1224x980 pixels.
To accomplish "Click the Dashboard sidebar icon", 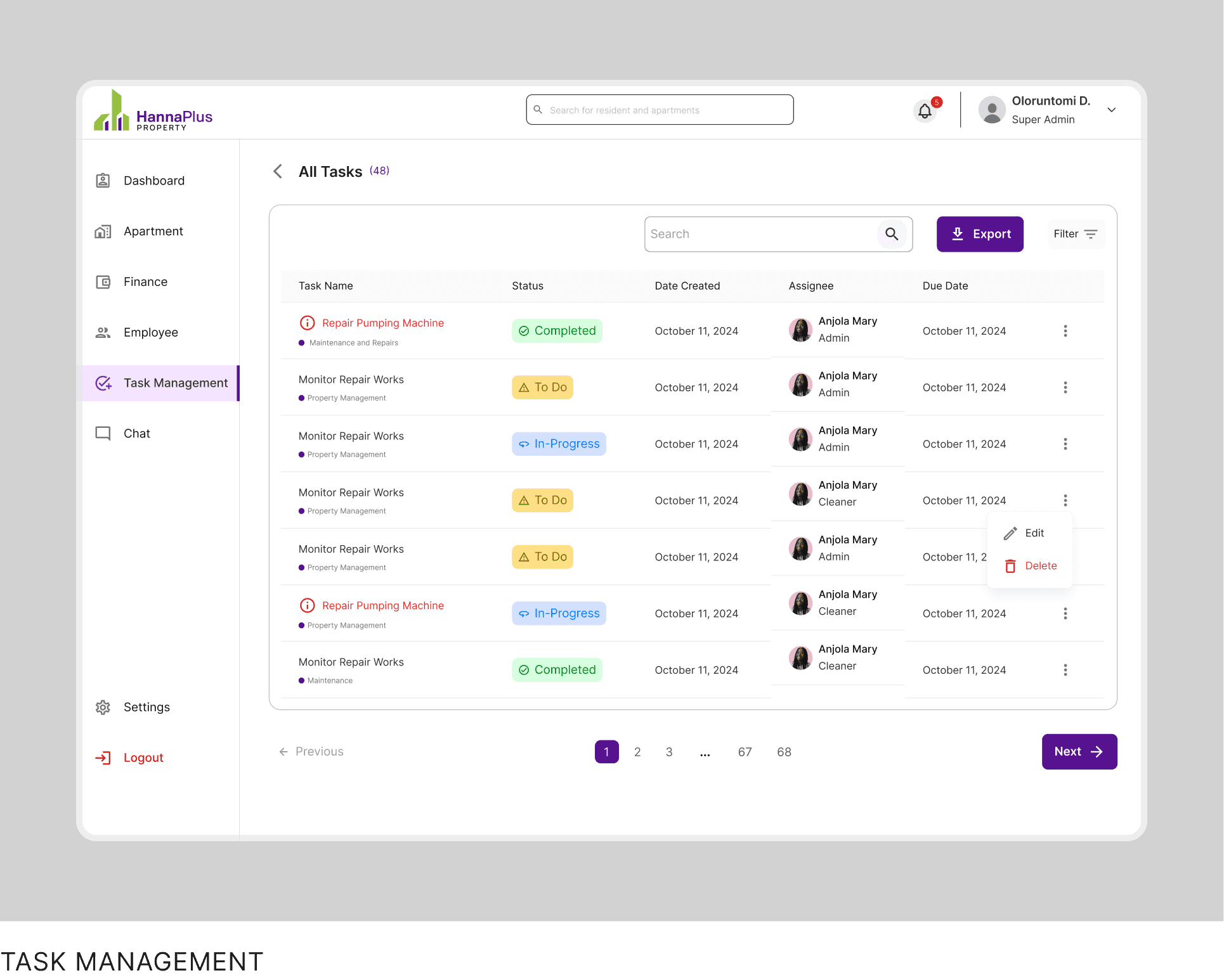I will (103, 181).
